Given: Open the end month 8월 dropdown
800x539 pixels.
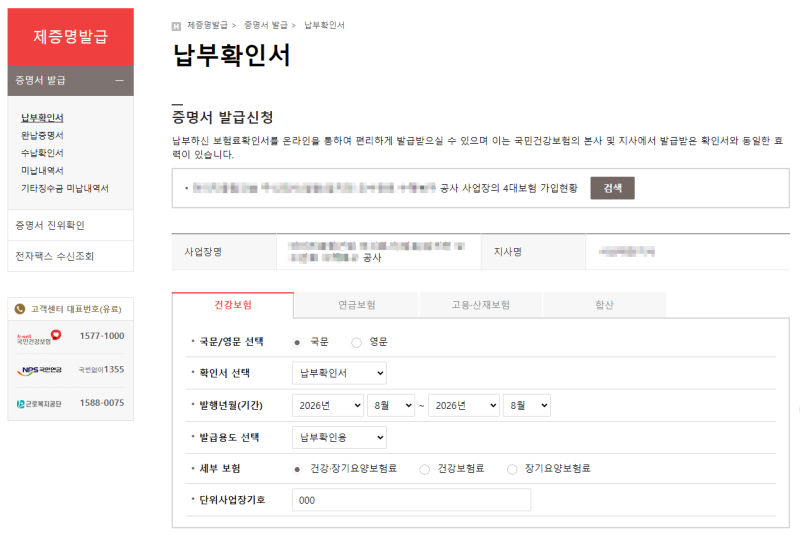Looking at the screenshot, I should [x=527, y=405].
